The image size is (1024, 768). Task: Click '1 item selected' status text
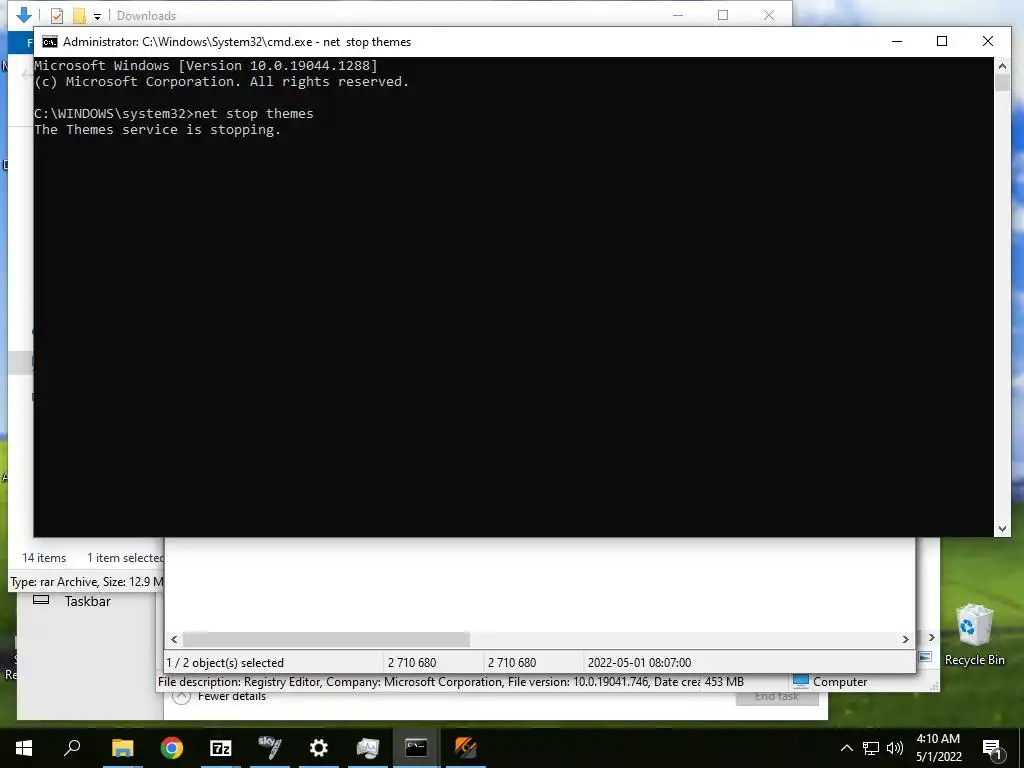click(x=125, y=558)
